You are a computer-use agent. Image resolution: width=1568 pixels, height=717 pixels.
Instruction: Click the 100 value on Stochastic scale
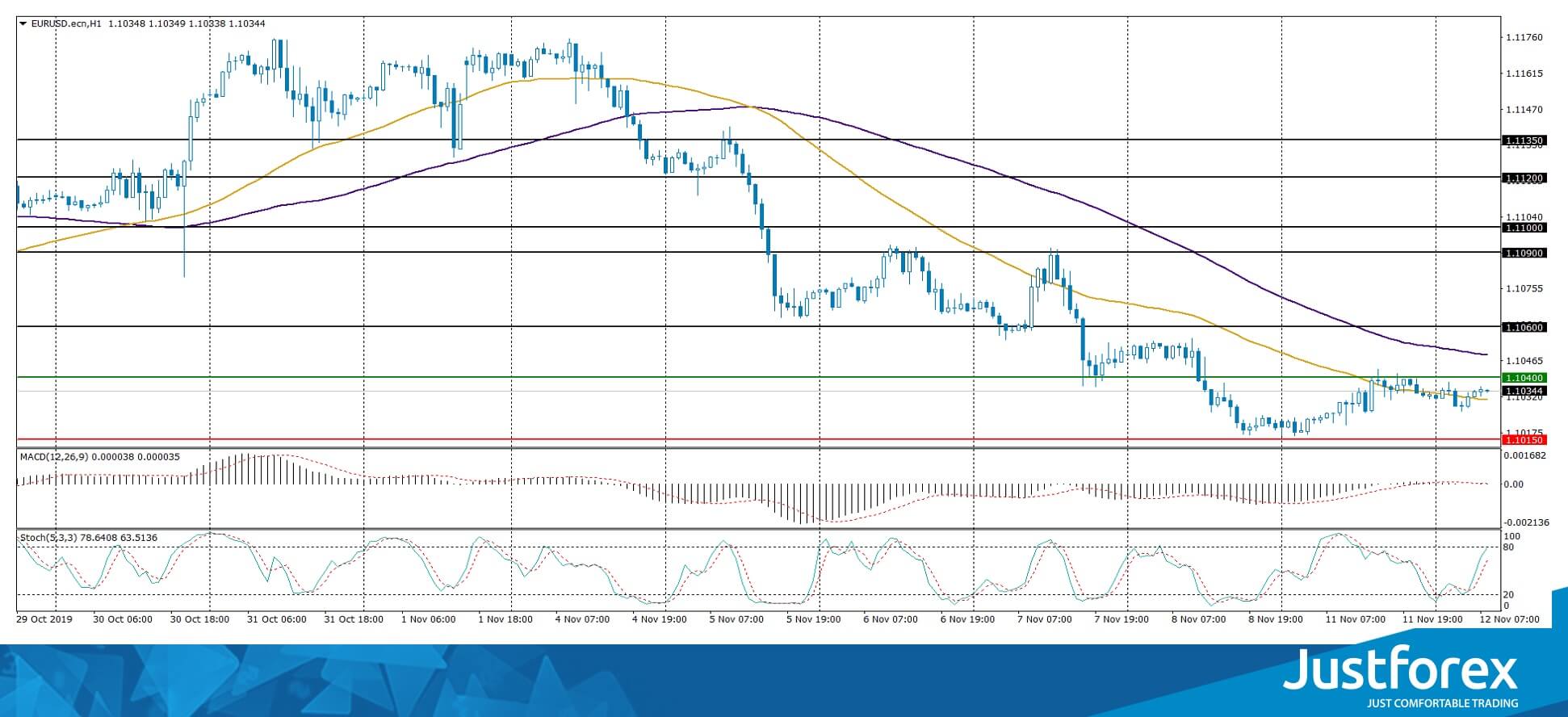[x=1511, y=537]
